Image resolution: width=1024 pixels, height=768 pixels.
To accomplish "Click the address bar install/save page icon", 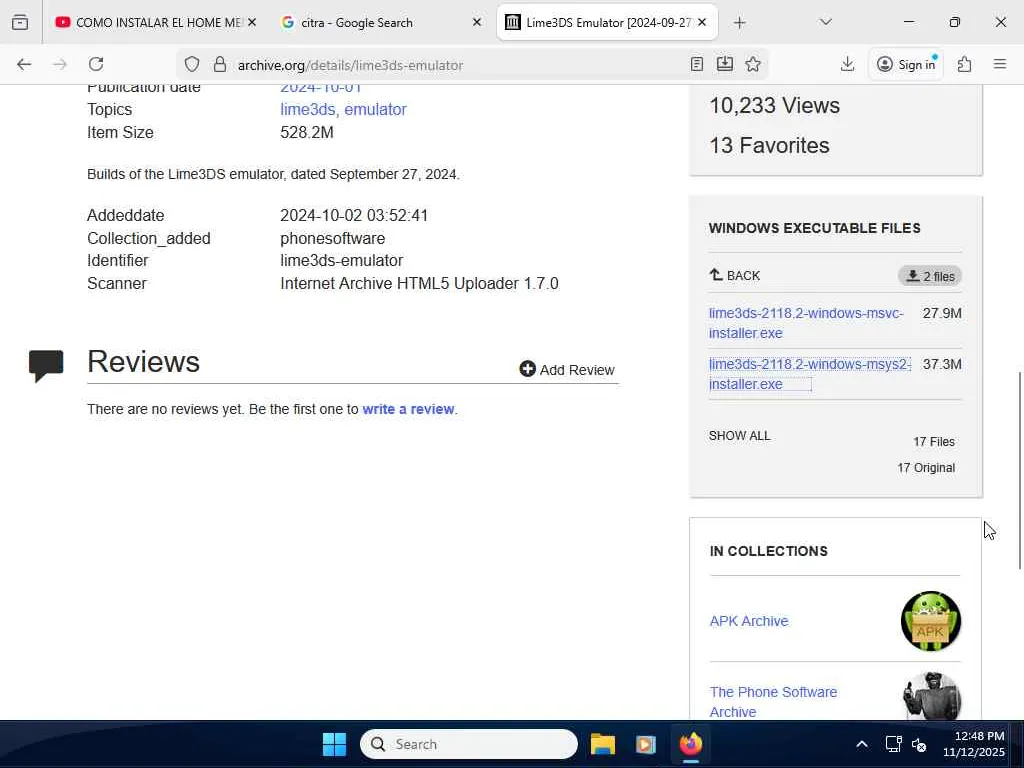I will (725, 64).
